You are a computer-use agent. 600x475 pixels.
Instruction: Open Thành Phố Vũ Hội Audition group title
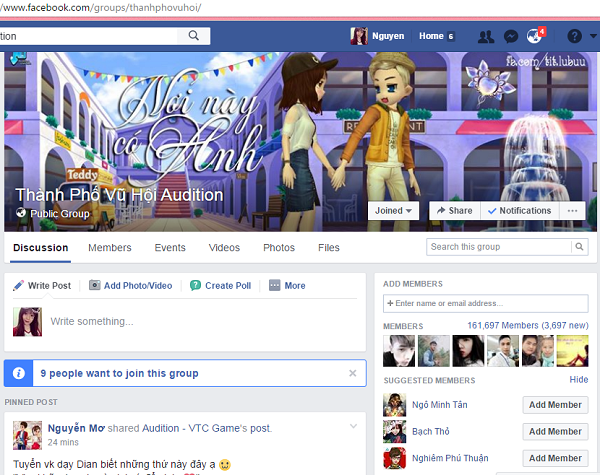click(x=119, y=195)
